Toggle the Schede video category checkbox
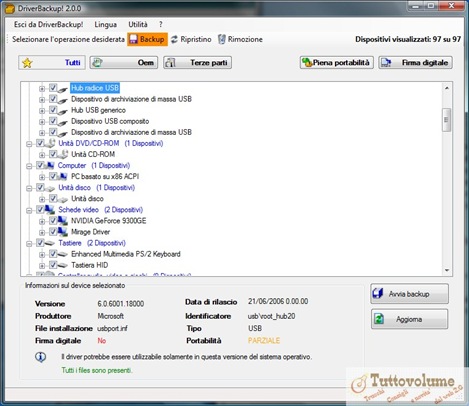 click(x=40, y=209)
